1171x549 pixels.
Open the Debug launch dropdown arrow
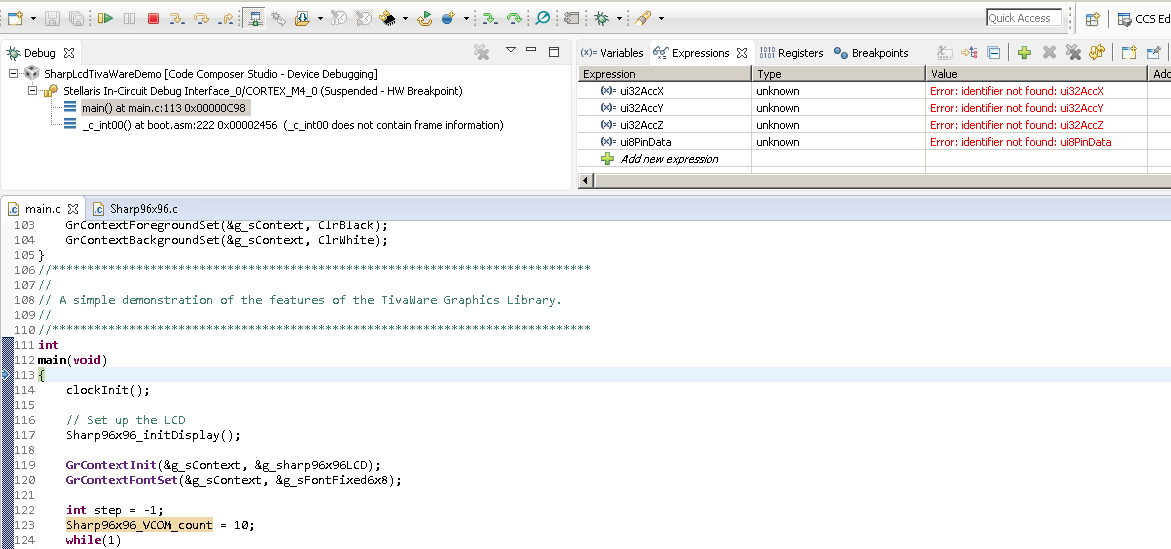point(618,19)
